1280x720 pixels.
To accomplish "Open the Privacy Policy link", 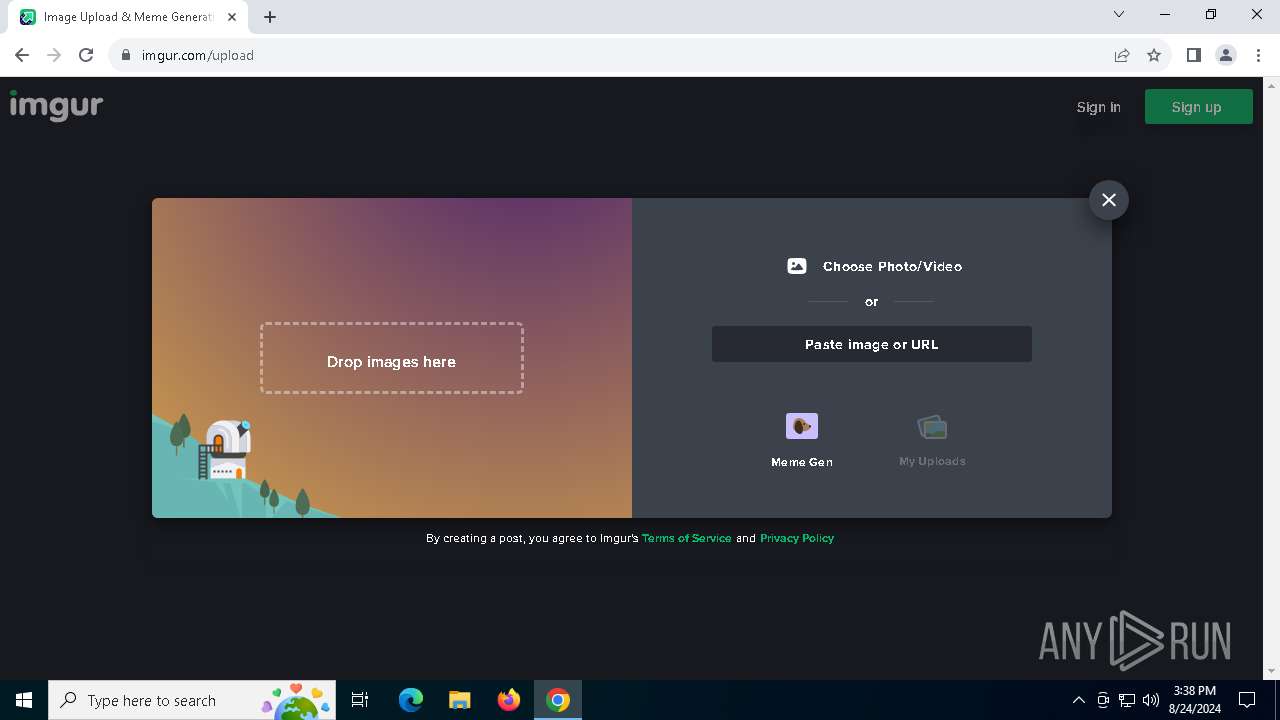I will click(x=797, y=538).
